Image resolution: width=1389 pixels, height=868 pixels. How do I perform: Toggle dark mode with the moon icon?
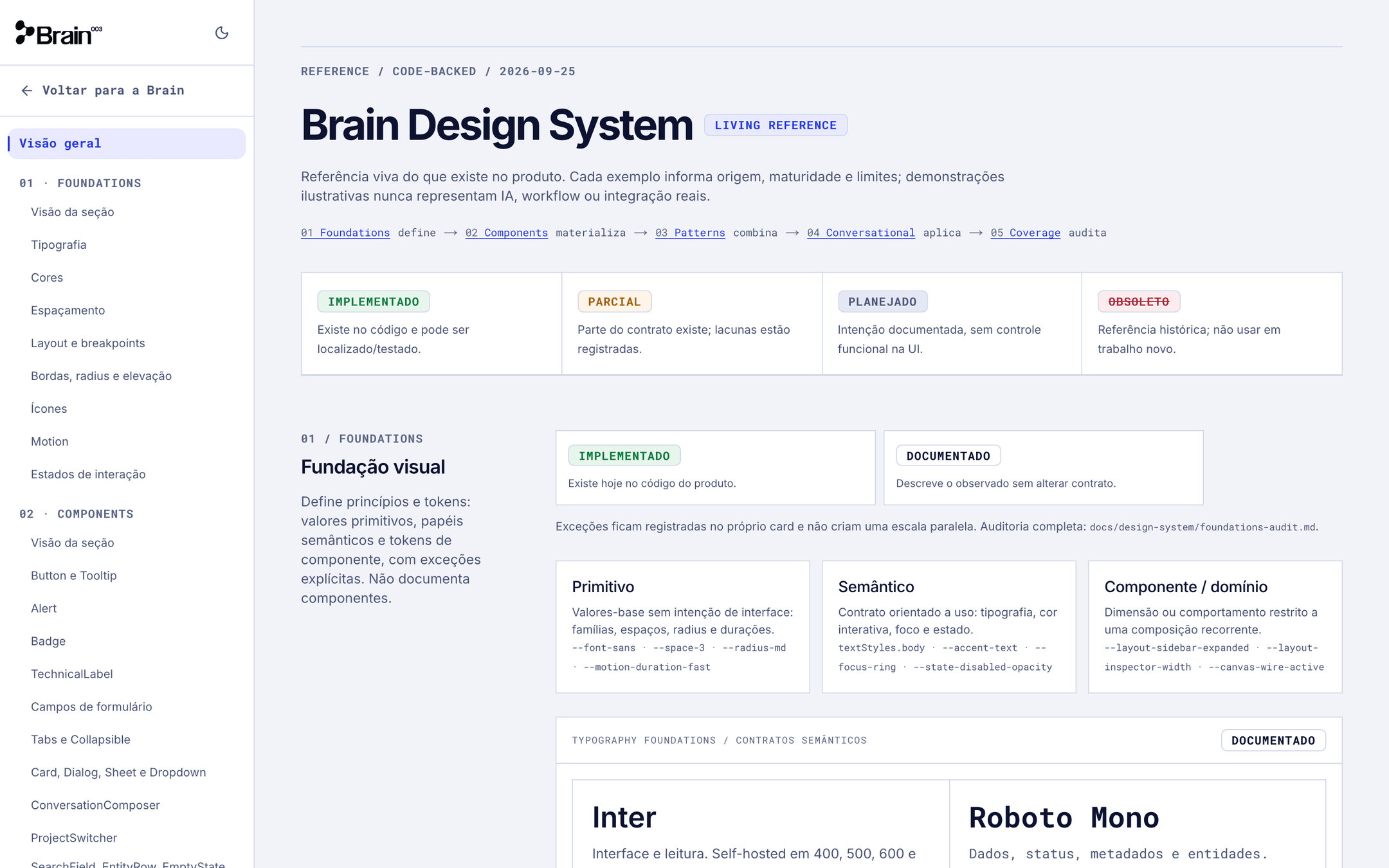[x=222, y=33]
